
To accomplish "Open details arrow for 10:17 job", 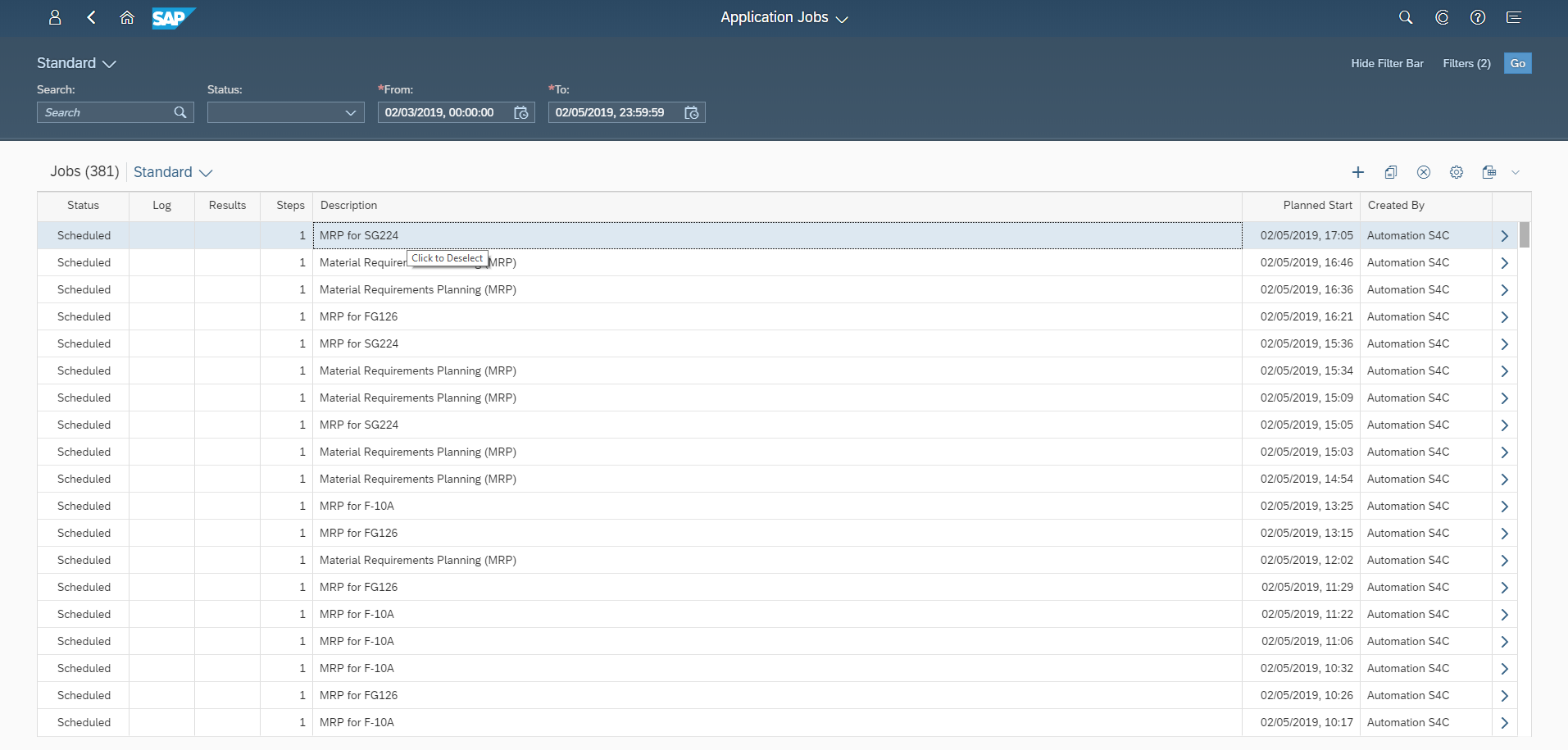I will pyautogui.click(x=1505, y=723).
